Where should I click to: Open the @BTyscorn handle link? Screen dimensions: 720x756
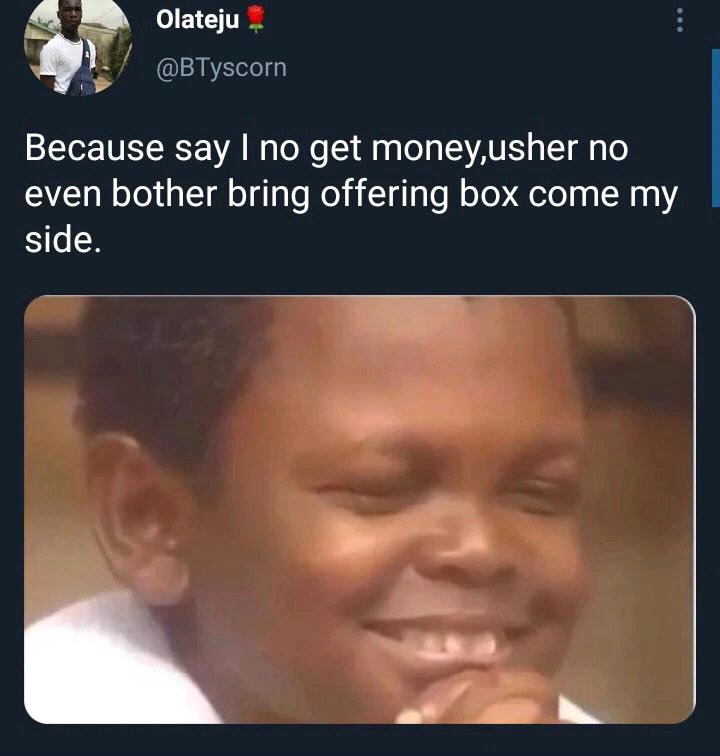(x=221, y=68)
